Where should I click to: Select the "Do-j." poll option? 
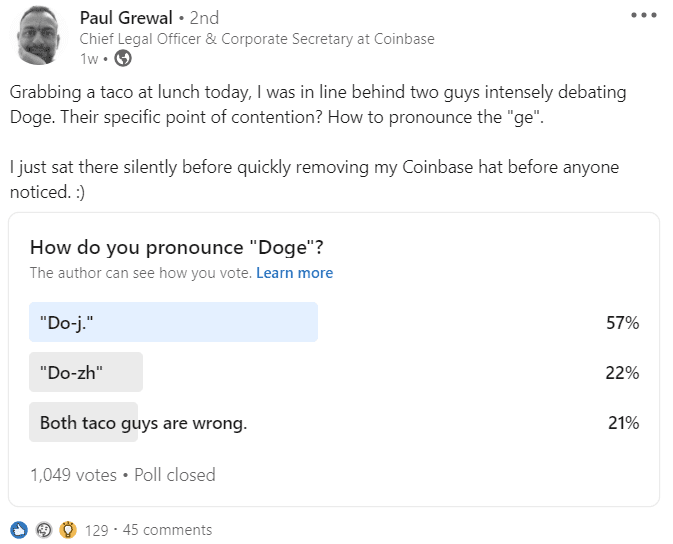click(x=174, y=322)
